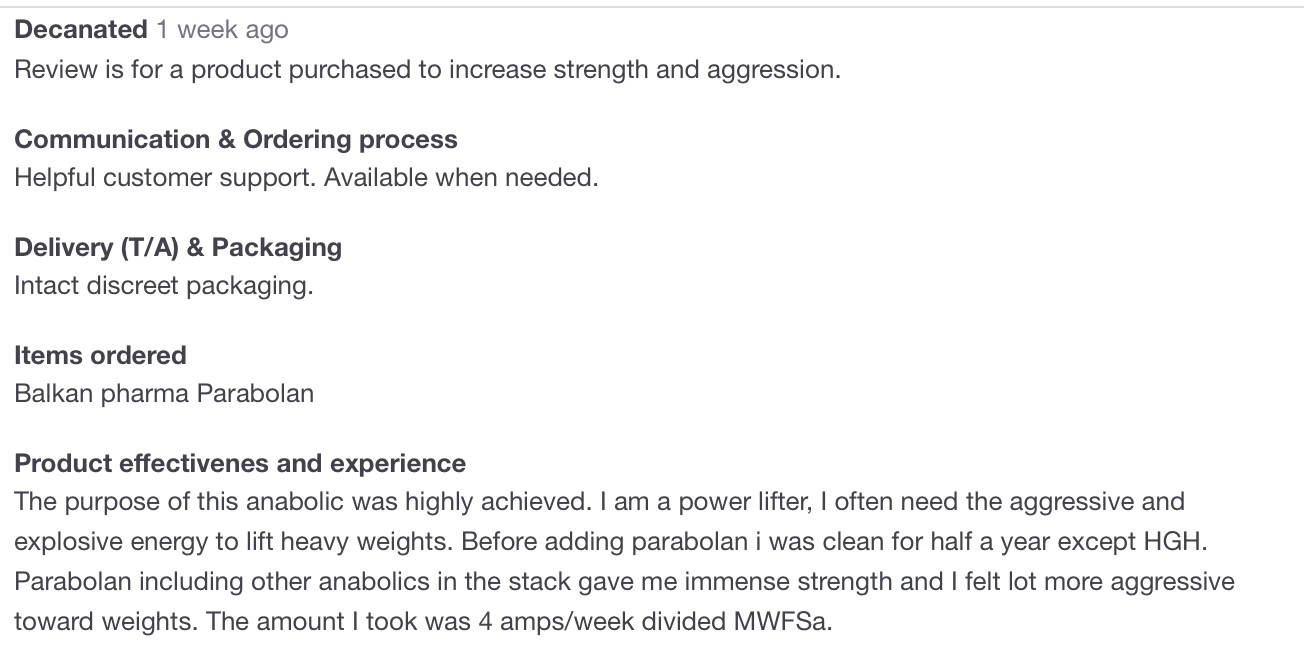This screenshot has height=658, width=1304.
Task: Click the "1 week ago" timestamp
Action: click(x=222, y=30)
